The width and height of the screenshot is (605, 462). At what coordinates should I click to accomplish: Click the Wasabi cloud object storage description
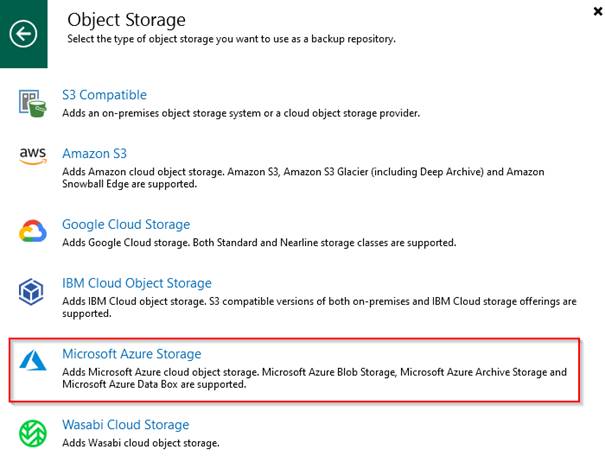(x=141, y=443)
